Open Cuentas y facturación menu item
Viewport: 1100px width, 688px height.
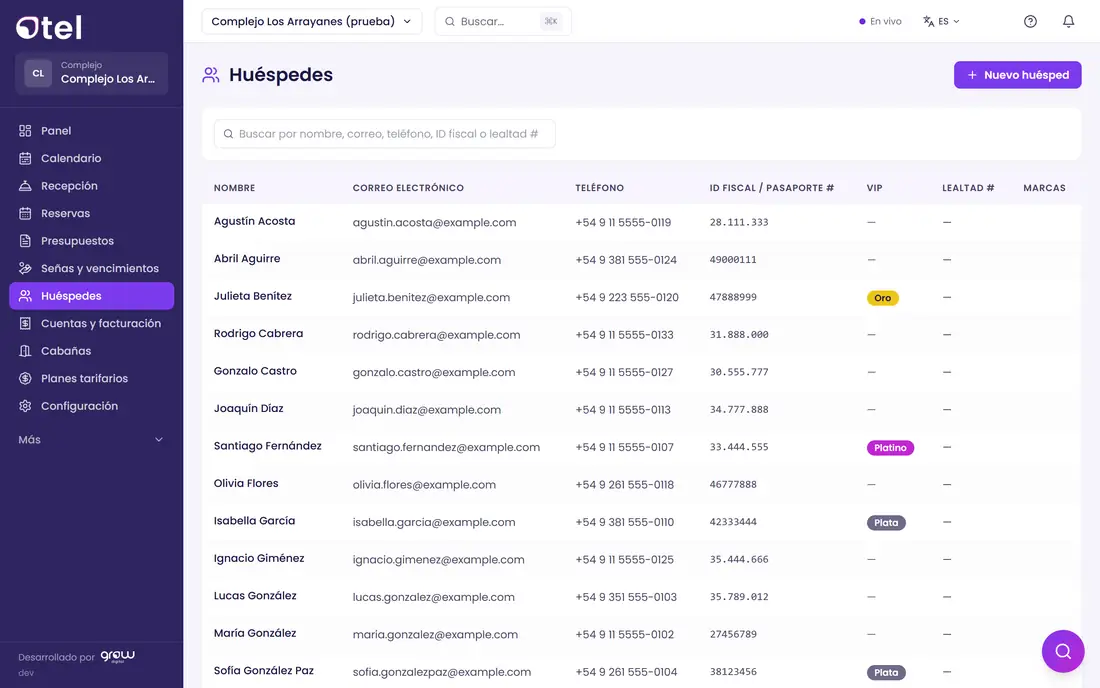(91, 323)
